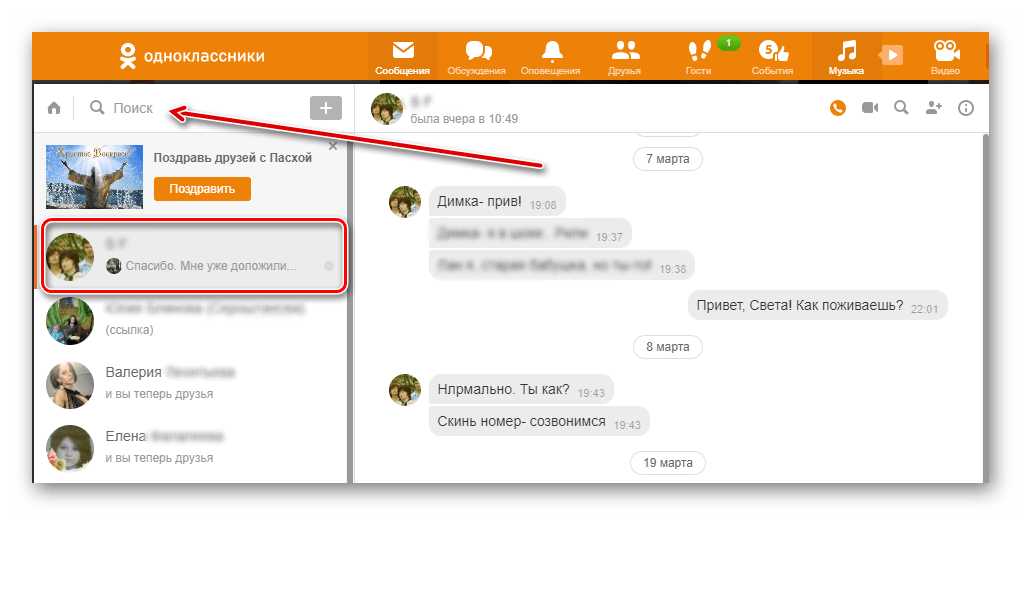Open the chat with Валерия

coord(193,383)
